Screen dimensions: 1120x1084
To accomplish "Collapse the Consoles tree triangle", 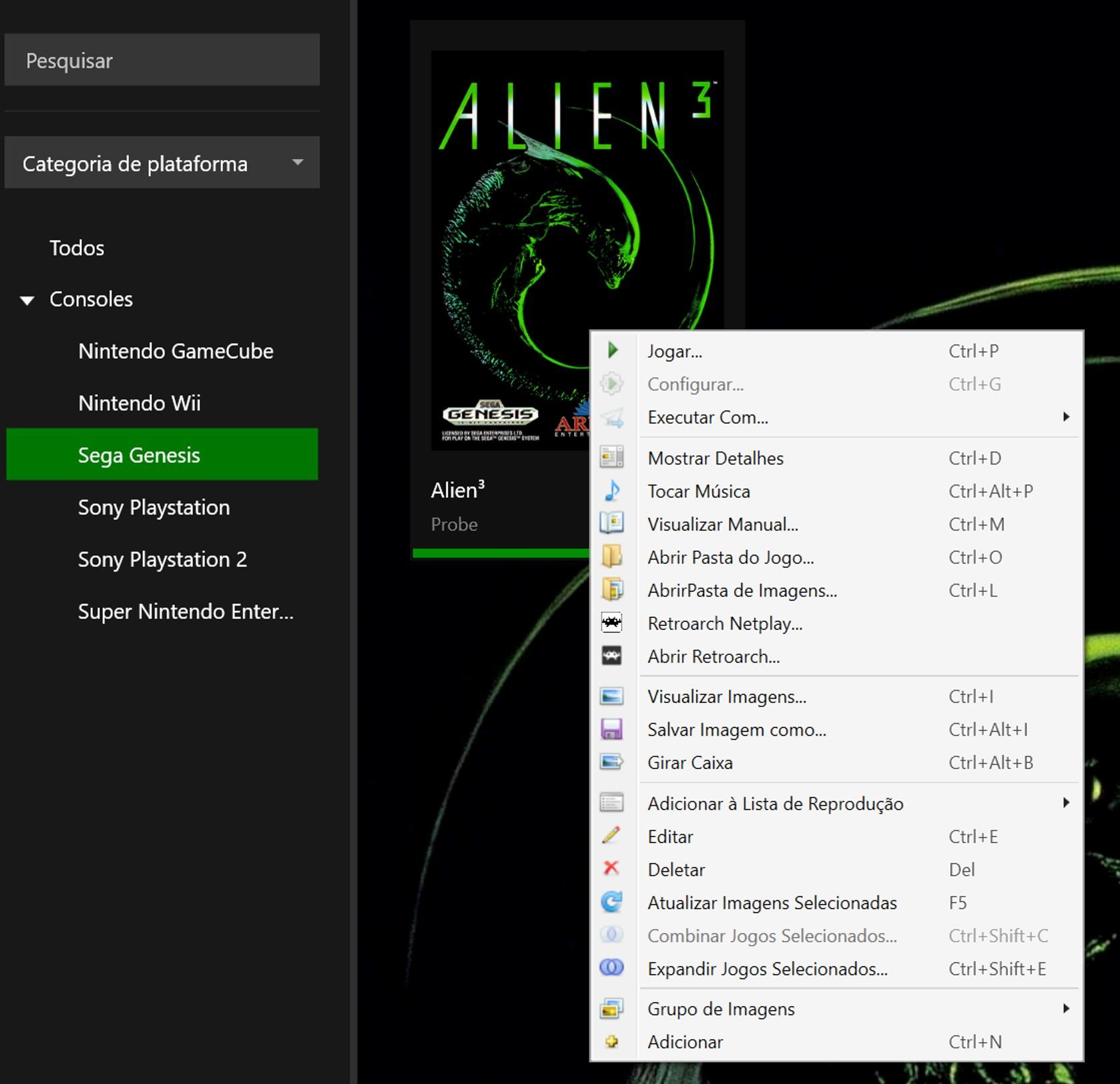I will pyautogui.click(x=27, y=300).
